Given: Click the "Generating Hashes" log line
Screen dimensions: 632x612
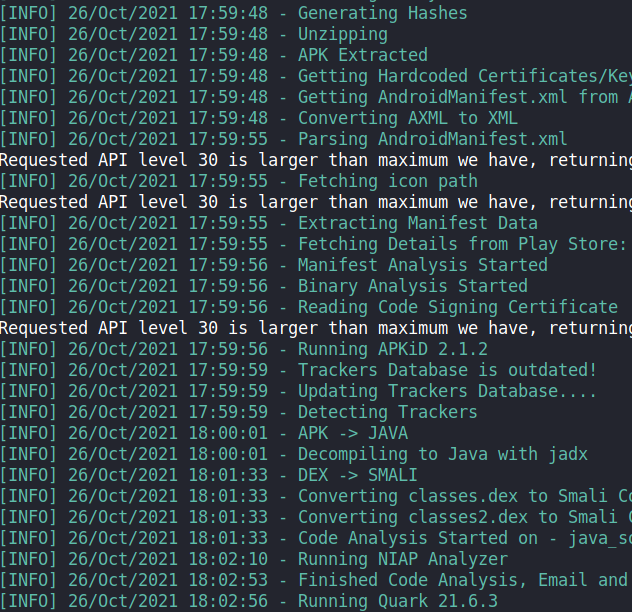Looking at the screenshot, I should click(x=382, y=13).
